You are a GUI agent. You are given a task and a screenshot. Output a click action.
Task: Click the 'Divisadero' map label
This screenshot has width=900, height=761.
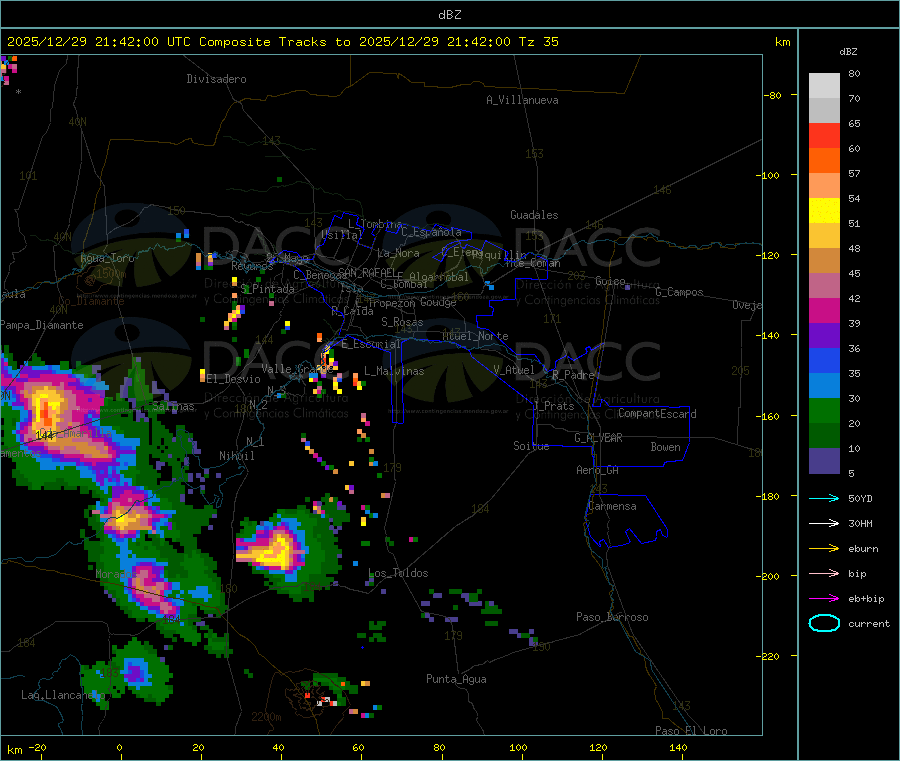[x=216, y=79]
